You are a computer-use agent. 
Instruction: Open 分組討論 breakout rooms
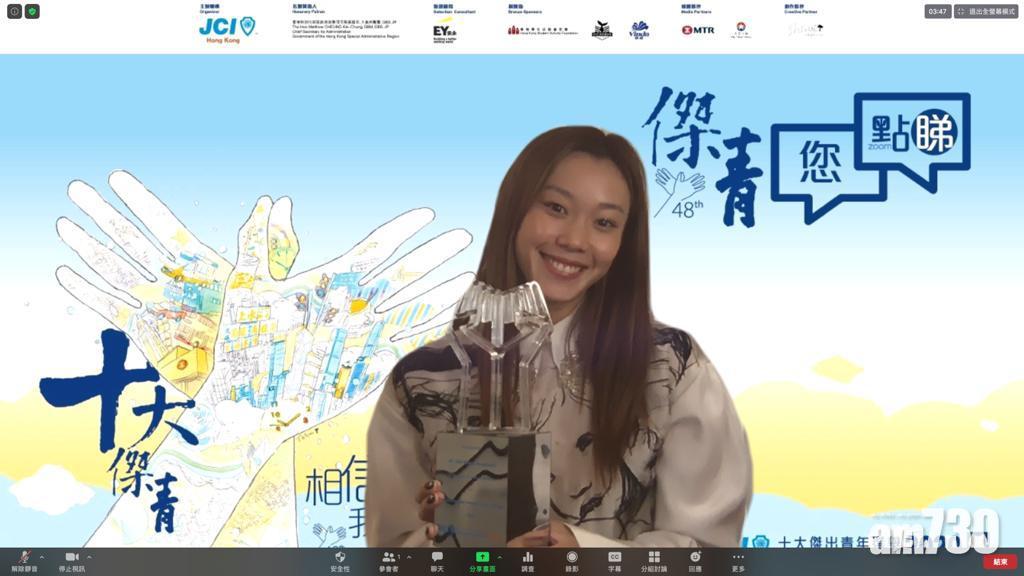pyautogui.click(x=654, y=560)
